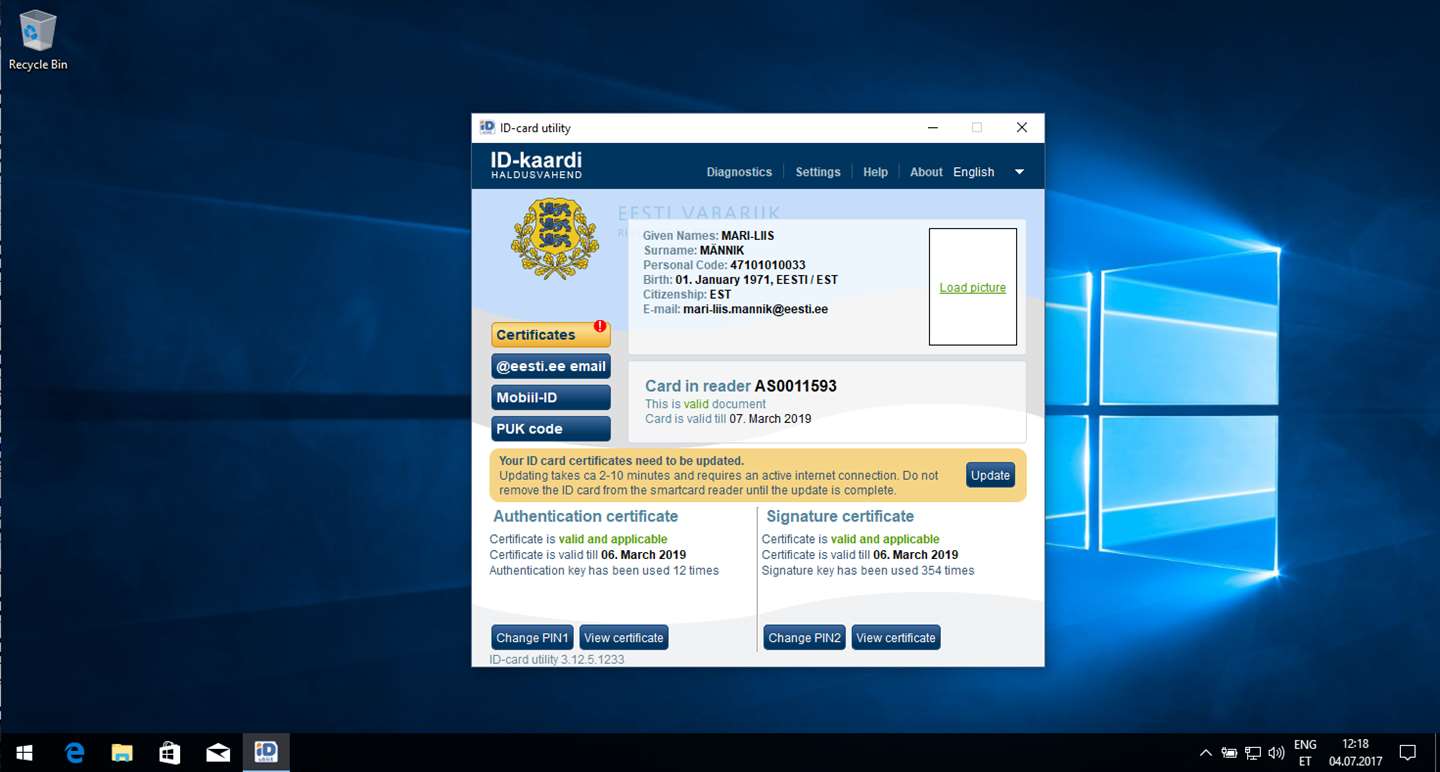The image size is (1440, 772).
Task: Click the version text ID-card utility 3.12.5.1233
Action: [x=557, y=659]
